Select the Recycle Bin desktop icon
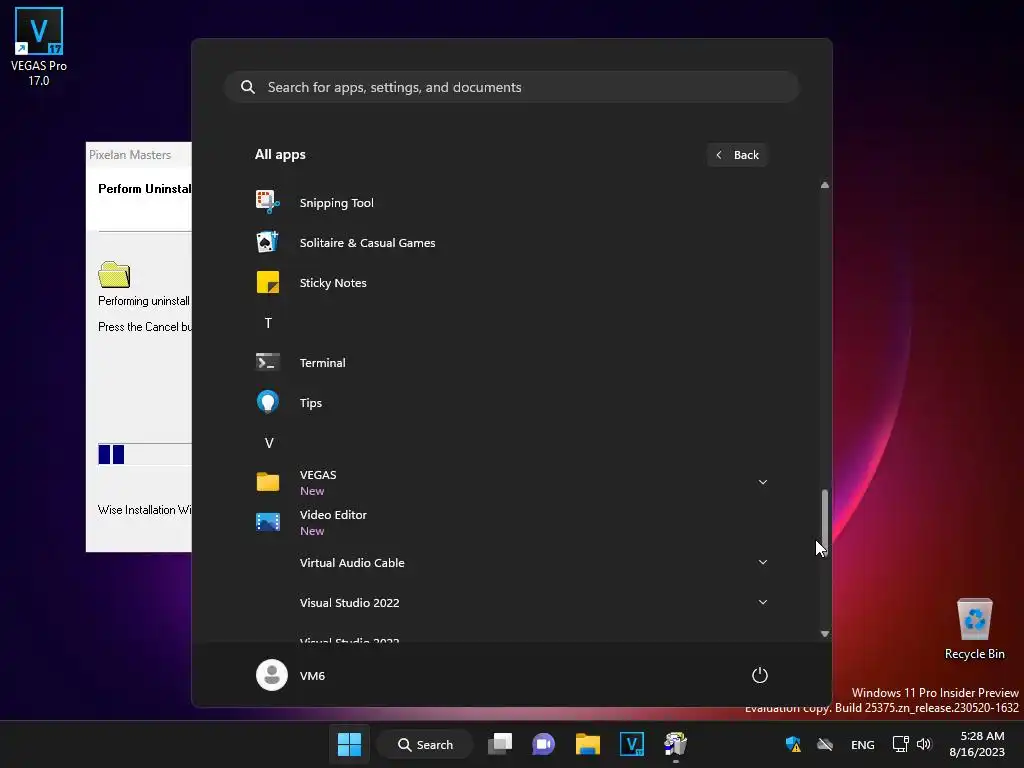 974,630
